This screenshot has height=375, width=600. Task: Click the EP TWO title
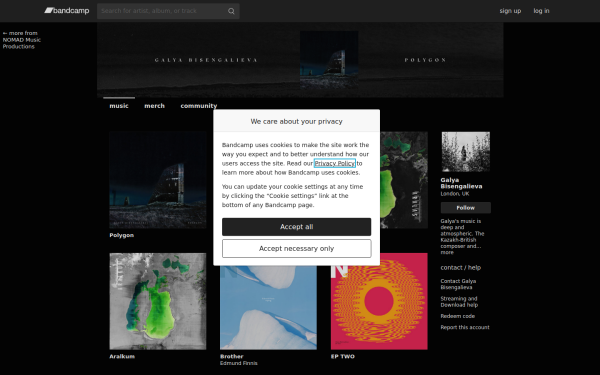[x=343, y=357]
